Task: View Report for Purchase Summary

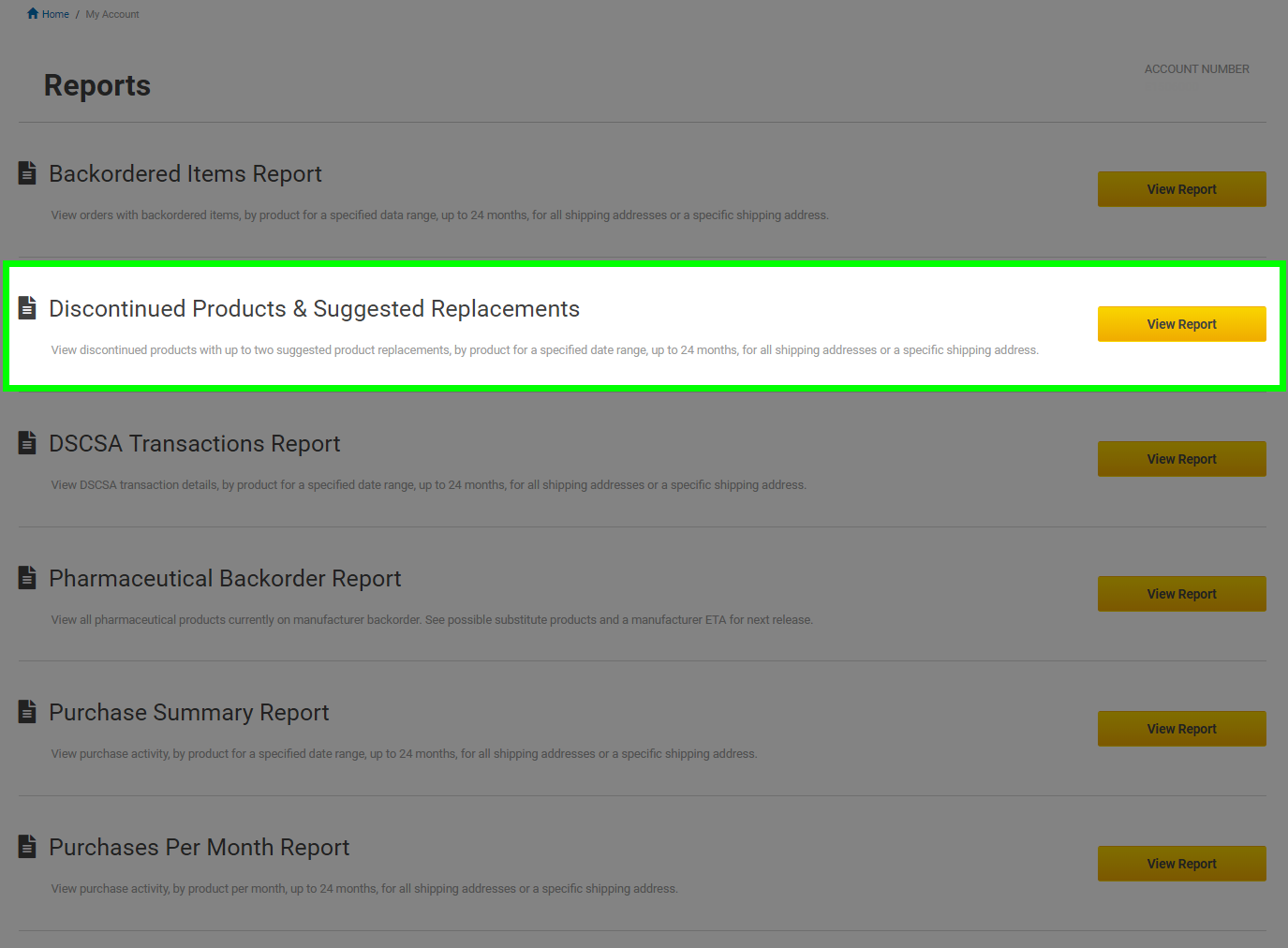Action: coord(1181,729)
